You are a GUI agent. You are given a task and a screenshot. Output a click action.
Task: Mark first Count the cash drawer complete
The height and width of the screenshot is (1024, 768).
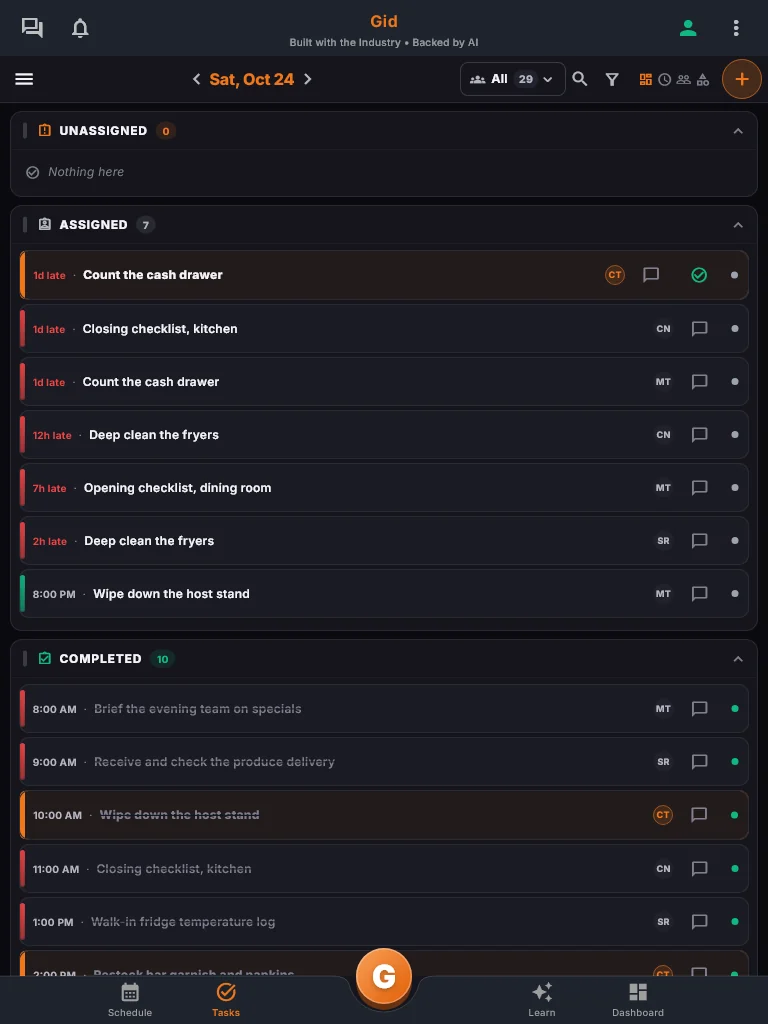[x=699, y=275]
